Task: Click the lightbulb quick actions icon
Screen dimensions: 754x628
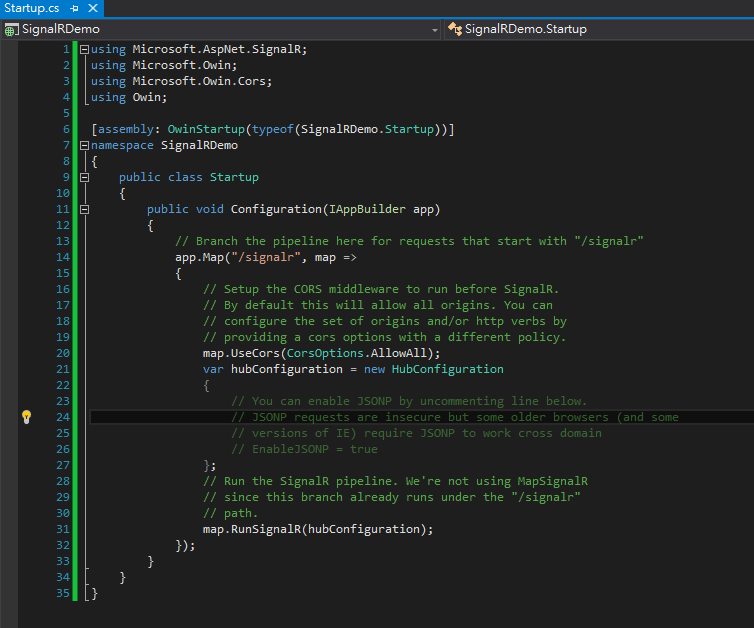Action: click(x=26, y=417)
